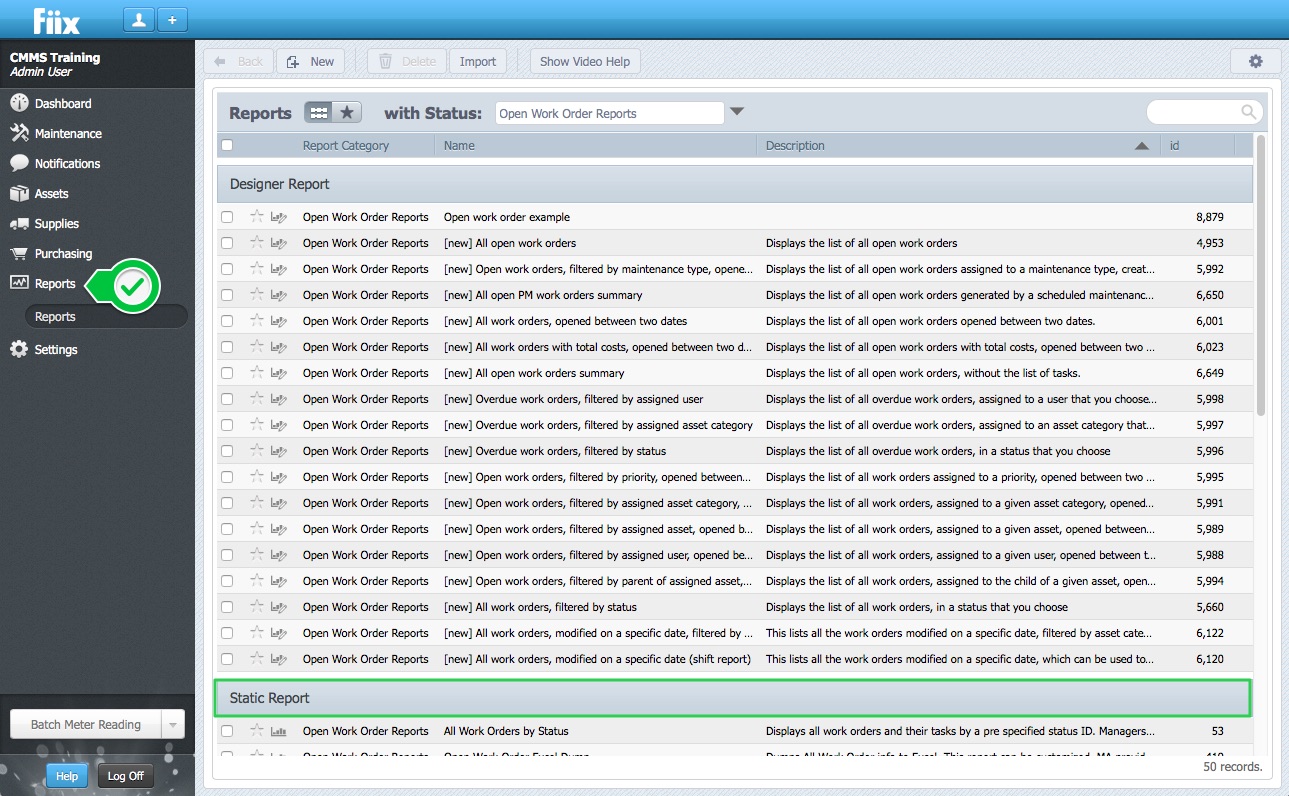Screen dimensions: 1289x796
Task: Select checkbox for report id 6,001
Action: coord(227,321)
